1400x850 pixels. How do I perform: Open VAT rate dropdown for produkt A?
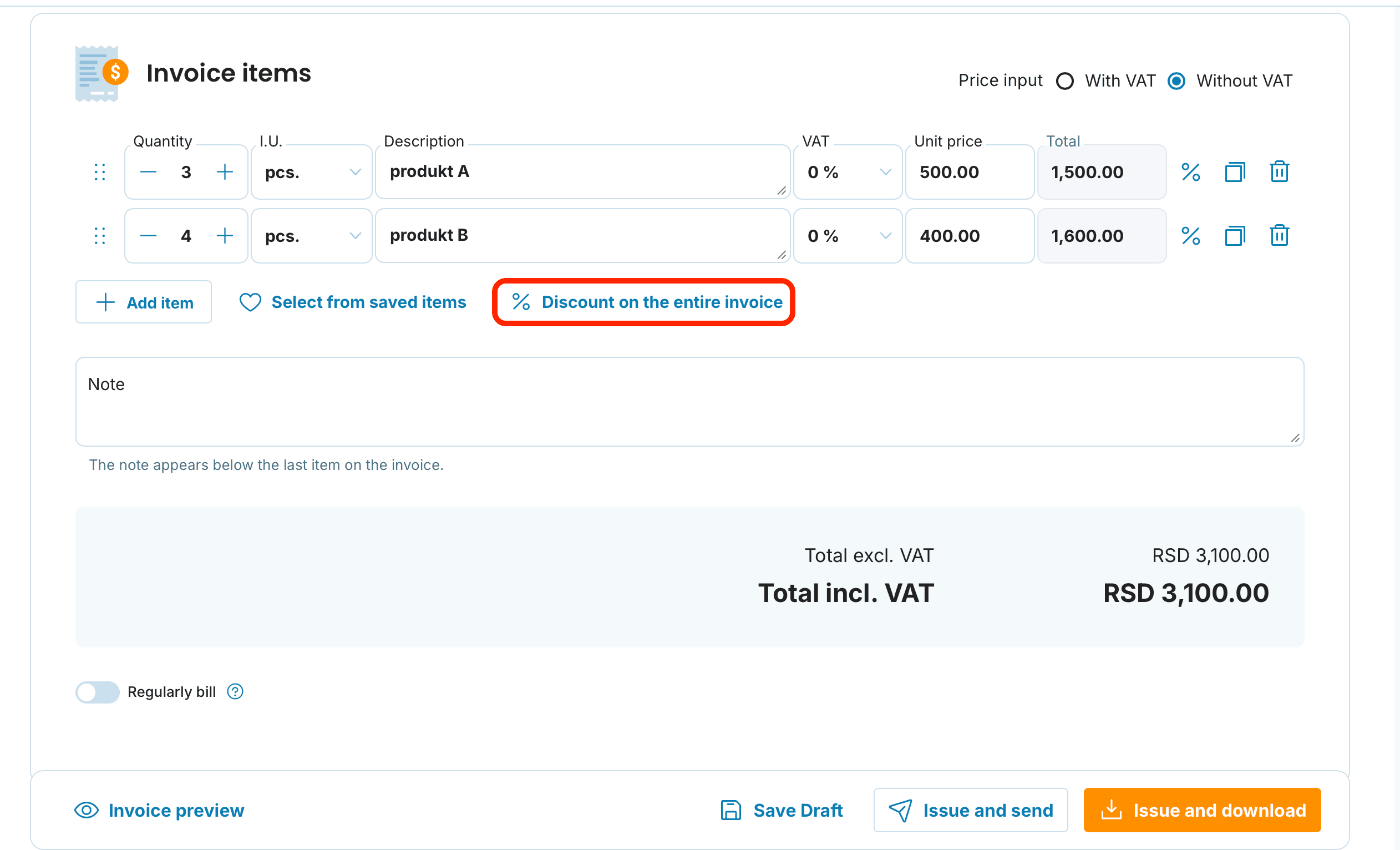[848, 172]
